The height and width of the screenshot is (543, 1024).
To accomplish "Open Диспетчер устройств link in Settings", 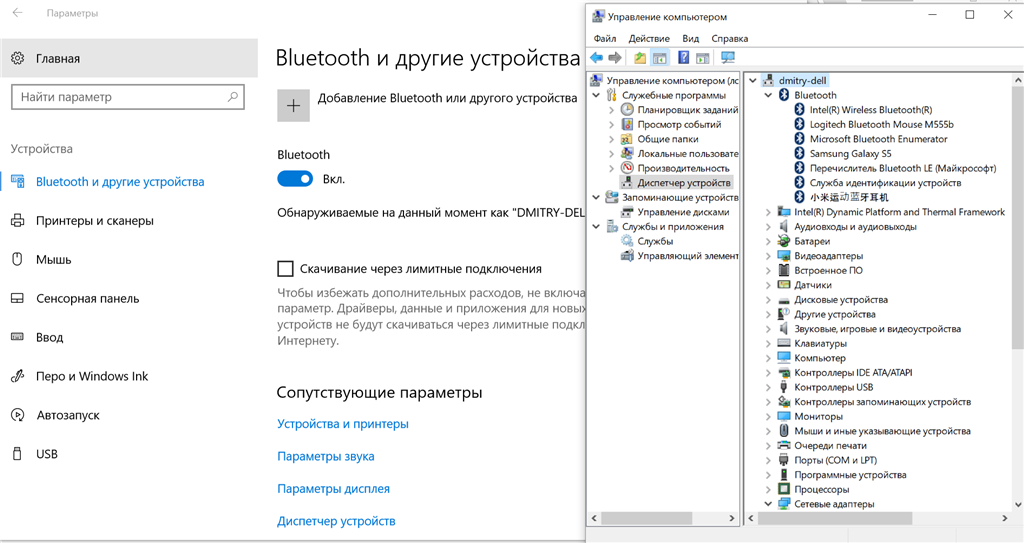I will point(336,521).
